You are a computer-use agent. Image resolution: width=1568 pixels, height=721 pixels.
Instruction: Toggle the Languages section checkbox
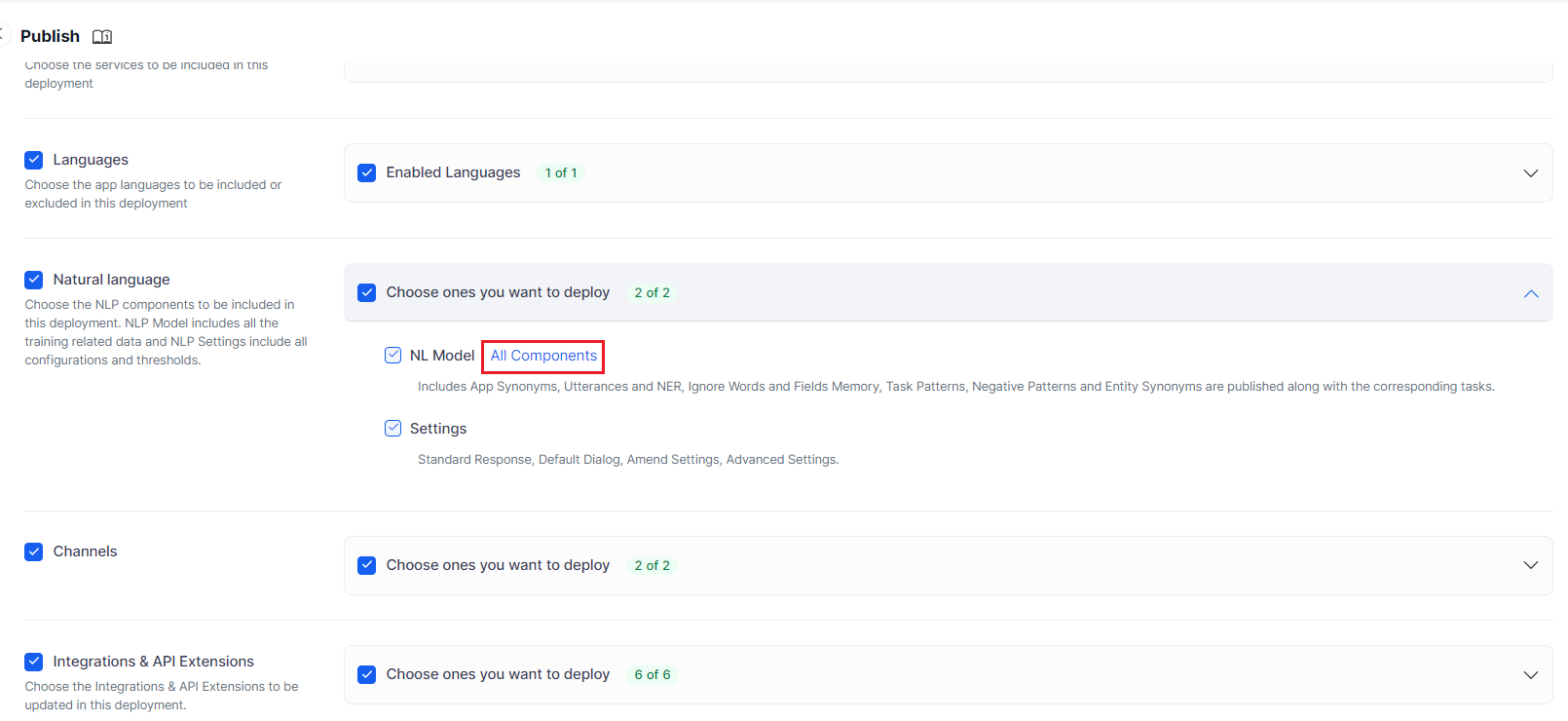pyautogui.click(x=34, y=160)
